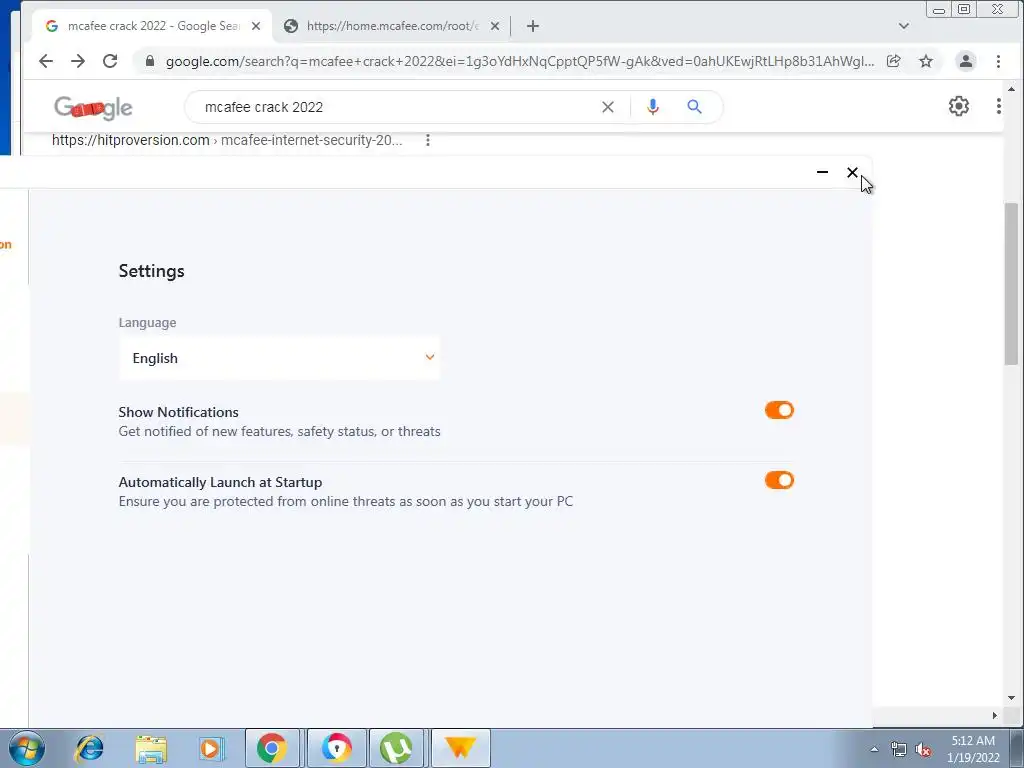Screen dimensions: 1024x768
Task: Run search with magnifier icon
Action: tap(694, 107)
